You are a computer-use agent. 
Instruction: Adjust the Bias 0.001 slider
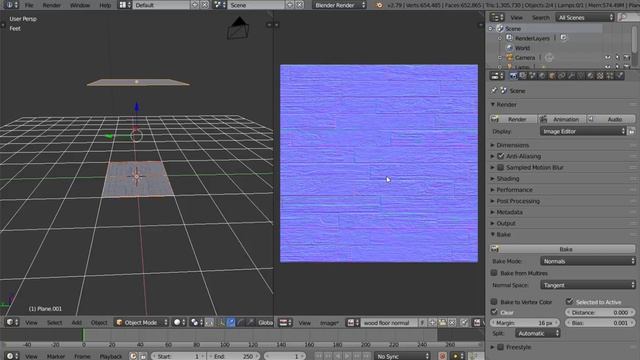point(600,323)
